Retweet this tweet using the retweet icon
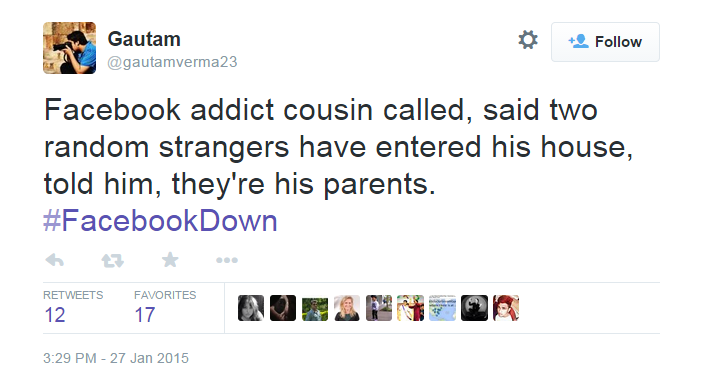 (112, 260)
